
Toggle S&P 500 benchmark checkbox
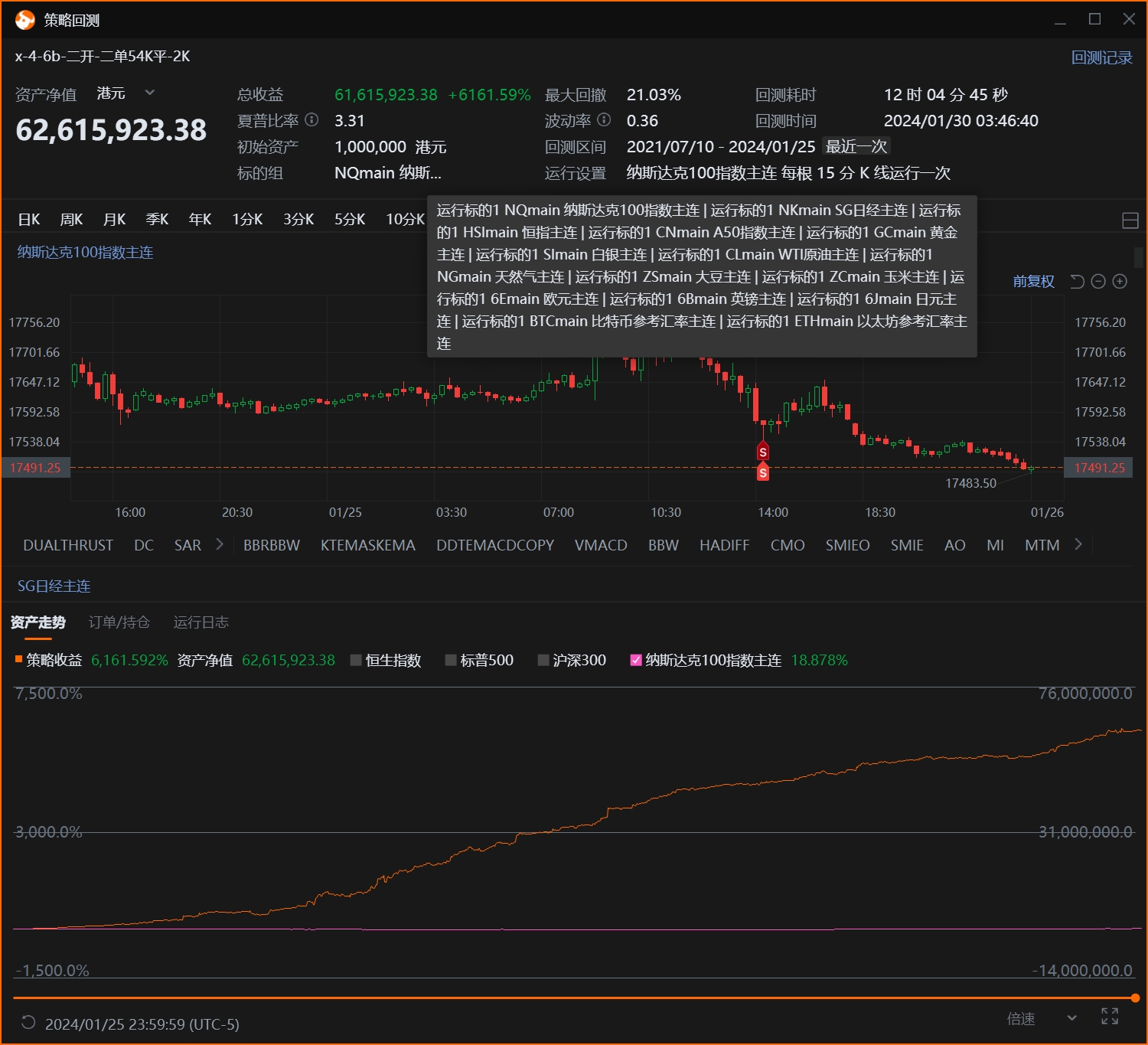451,660
